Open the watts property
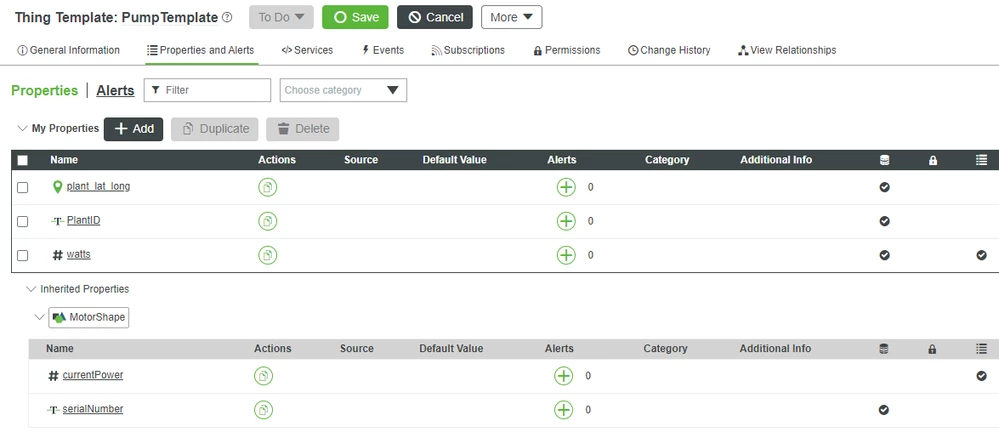Screen dimensions: 999x433 [x=78, y=254]
